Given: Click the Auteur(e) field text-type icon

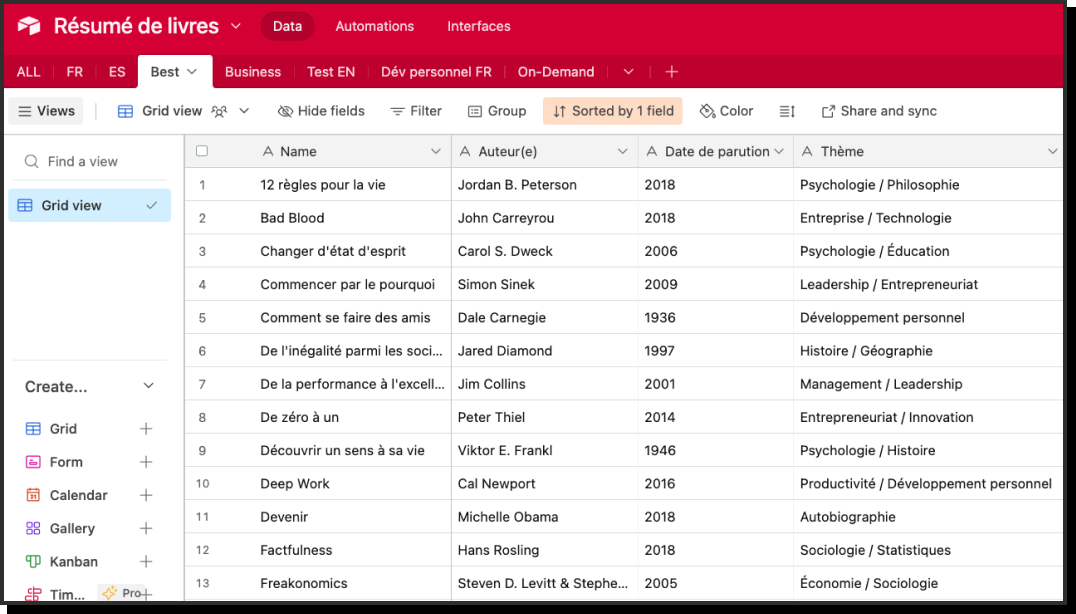Looking at the screenshot, I should click(465, 152).
